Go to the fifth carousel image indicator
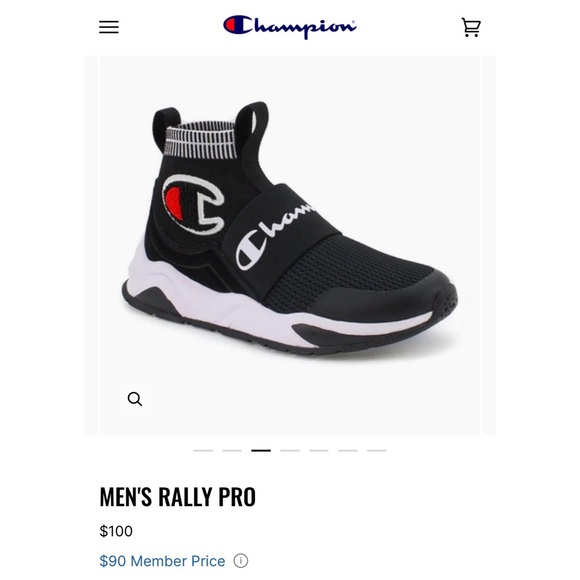This screenshot has height=580, width=580. 318,451
